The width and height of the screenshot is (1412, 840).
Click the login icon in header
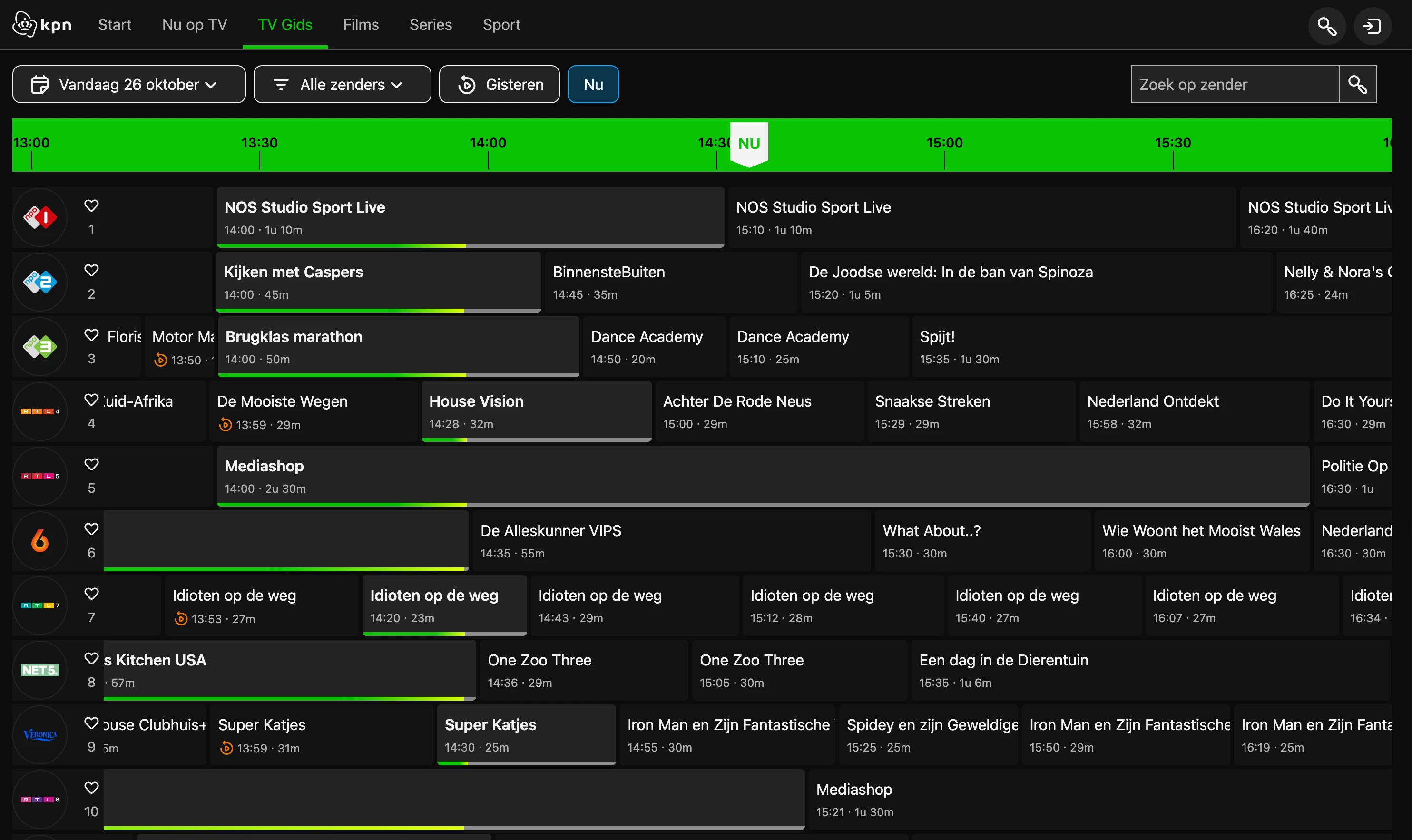pyautogui.click(x=1372, y=26)
